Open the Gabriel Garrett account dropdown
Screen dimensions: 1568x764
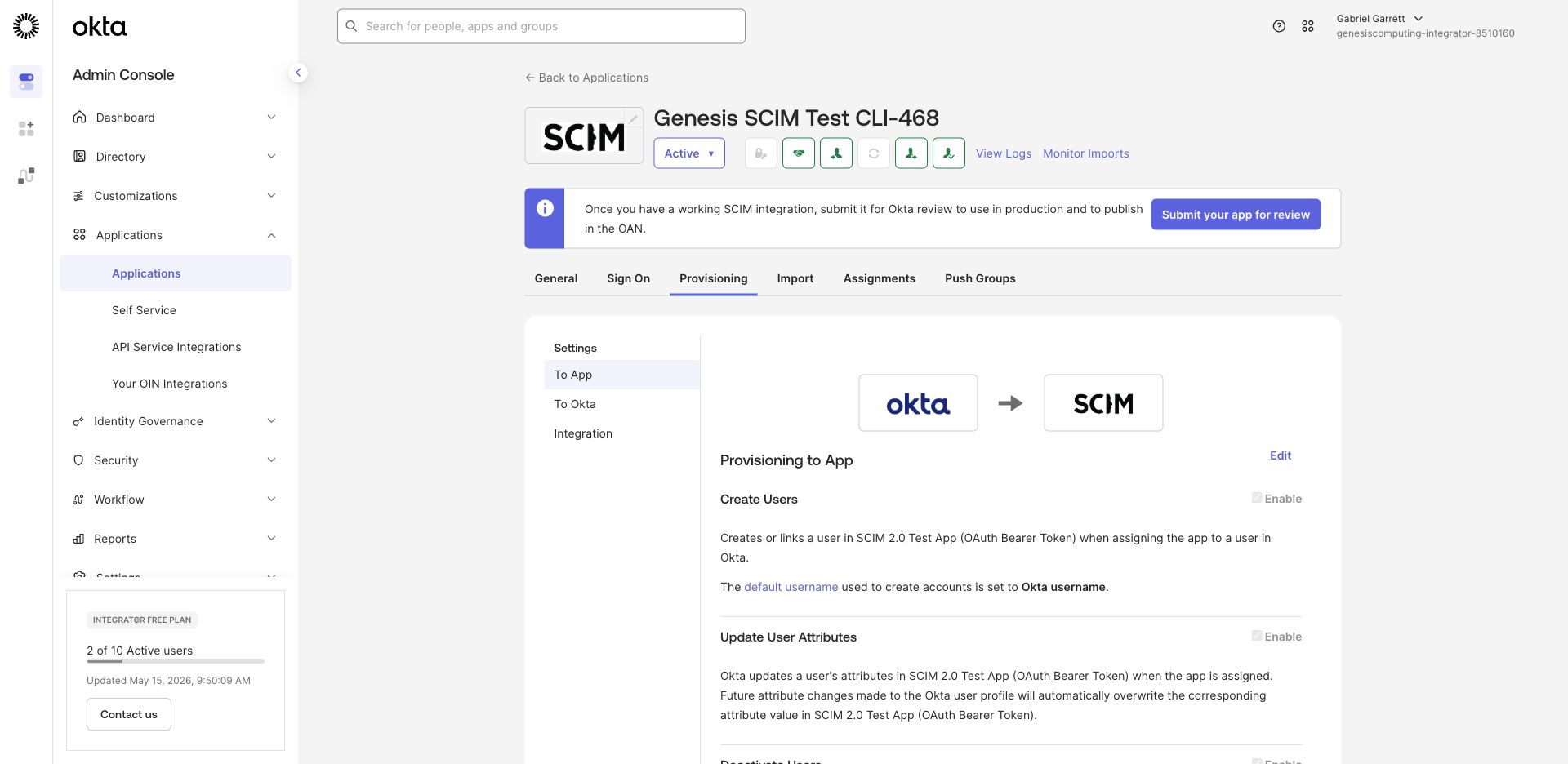(x=1425, y=26)
